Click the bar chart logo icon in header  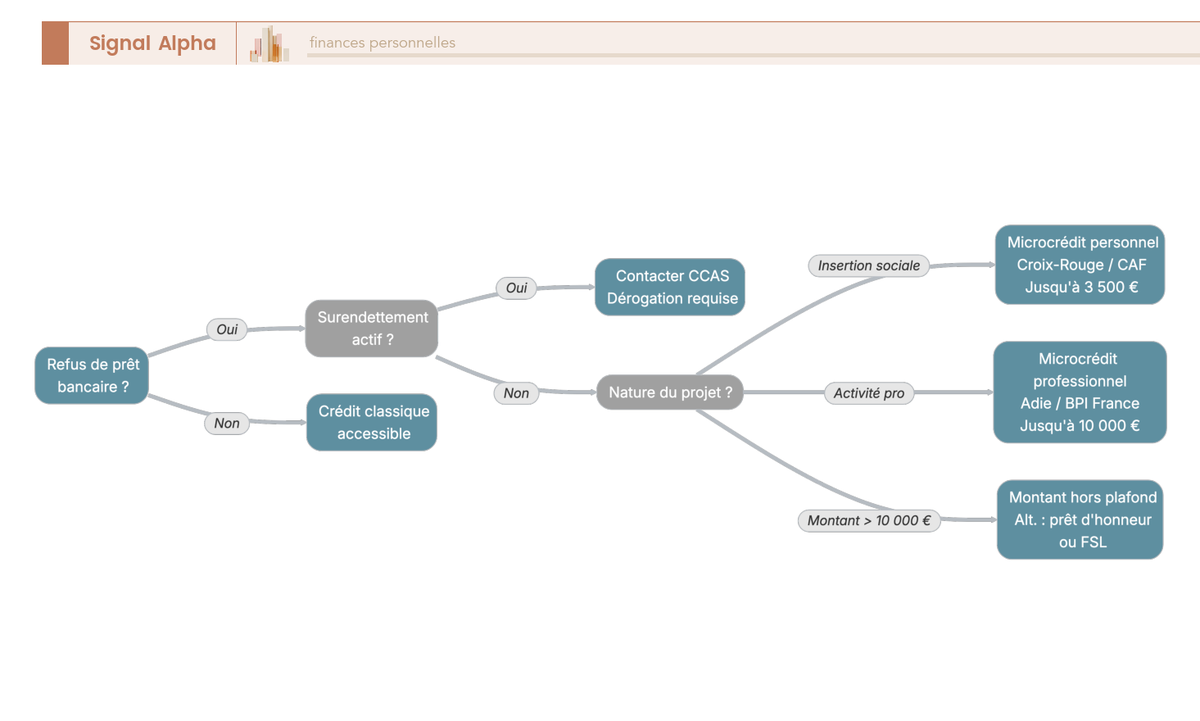270,44
